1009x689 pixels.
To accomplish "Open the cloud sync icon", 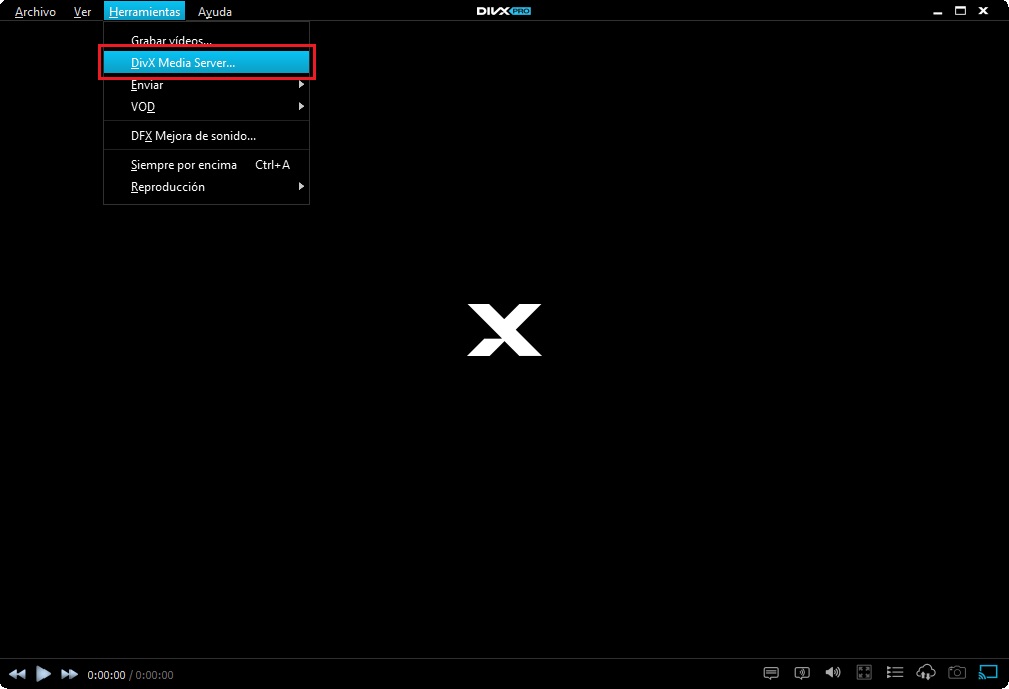I will (x=926, y=672).
